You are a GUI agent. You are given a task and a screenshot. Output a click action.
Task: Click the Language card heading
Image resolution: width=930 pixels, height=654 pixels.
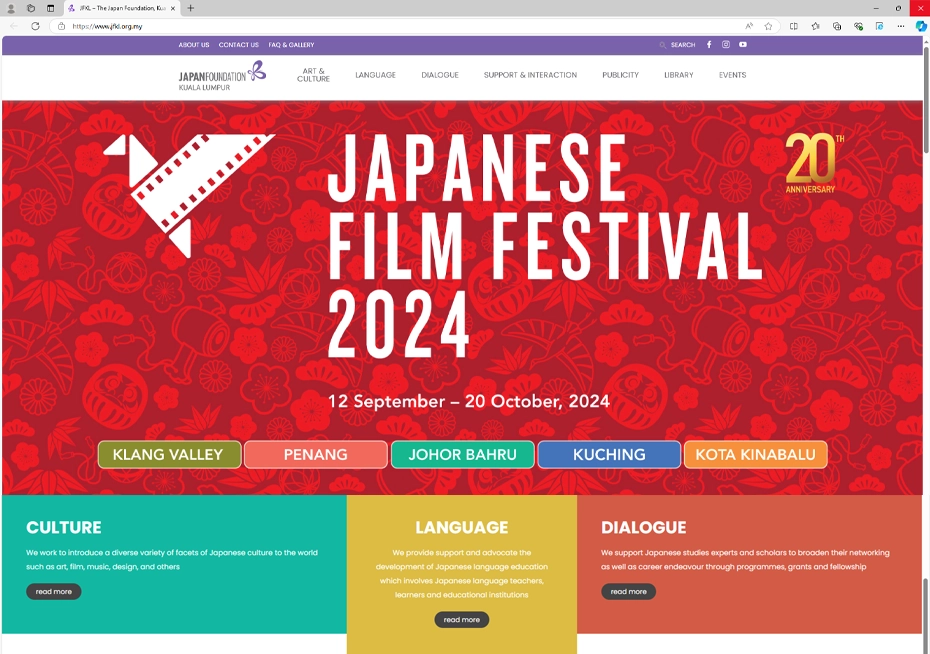point(461,527)
